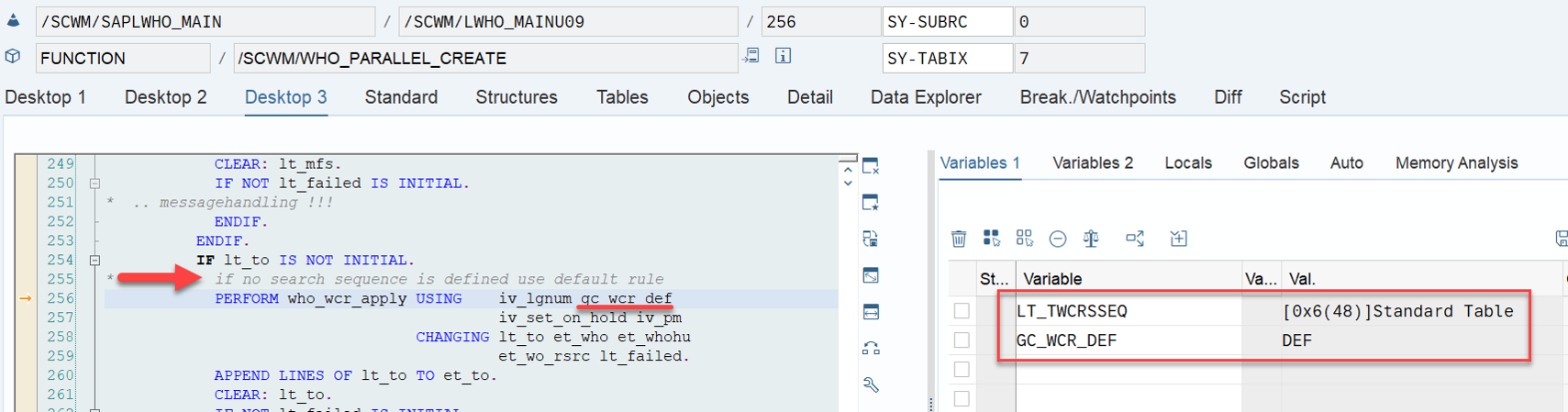1568x412 pixels.
Task: Click the full screen tool icon
Action: (871, 275)
